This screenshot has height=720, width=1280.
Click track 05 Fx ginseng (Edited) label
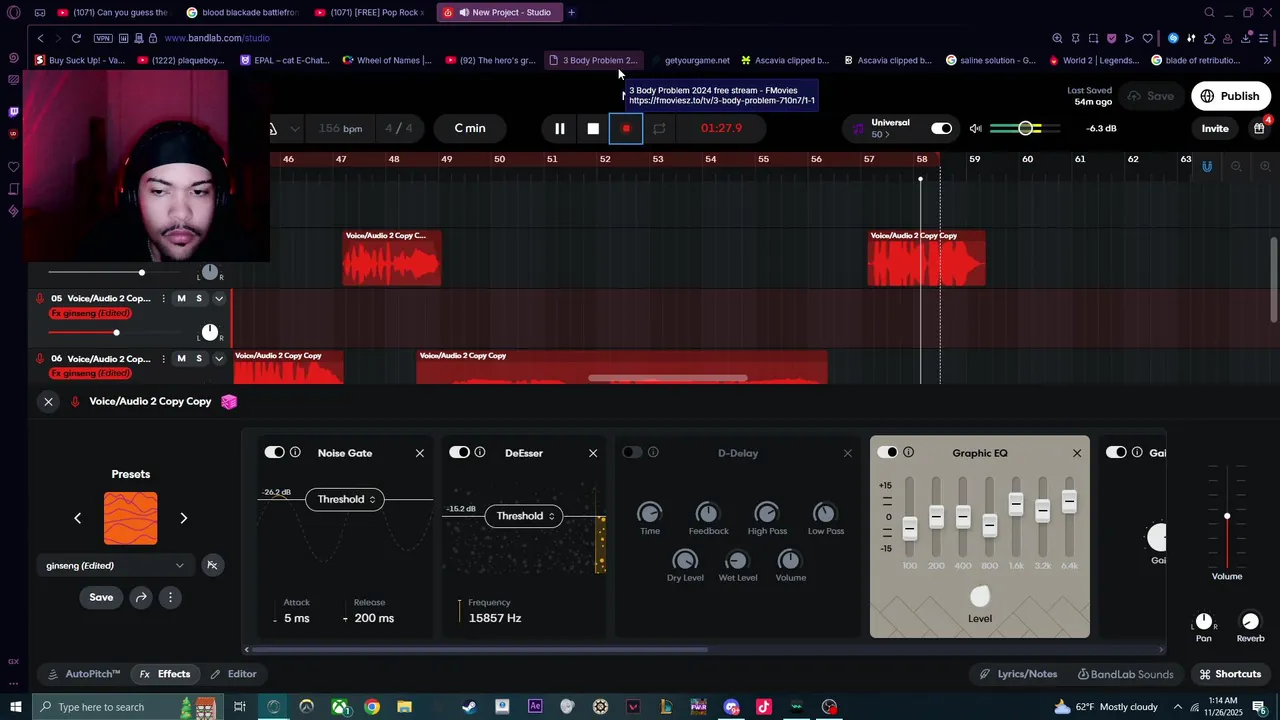tap(90, 313)
